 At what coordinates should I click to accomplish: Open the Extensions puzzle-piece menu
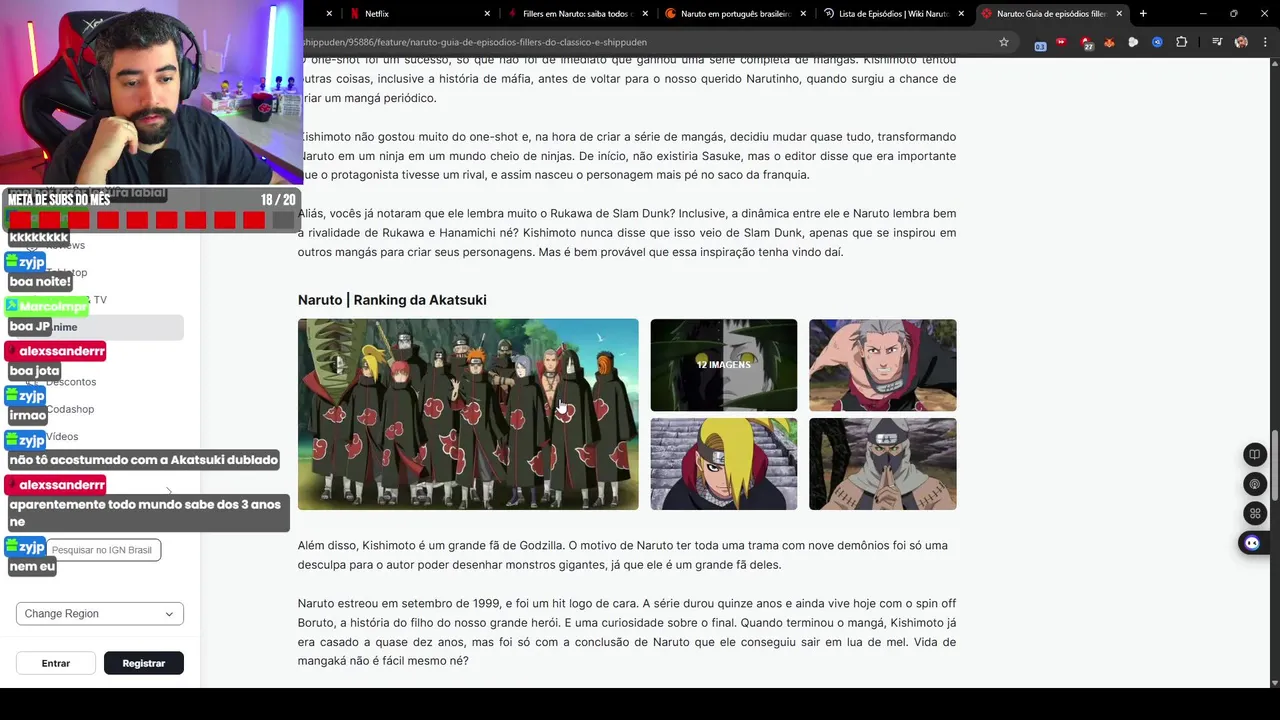pyautogui.click(x=1181, y=42)
